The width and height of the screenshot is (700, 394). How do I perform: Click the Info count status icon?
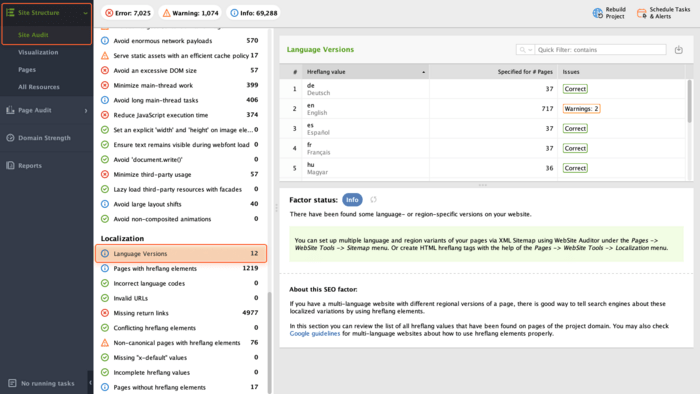tap(234, 13)
